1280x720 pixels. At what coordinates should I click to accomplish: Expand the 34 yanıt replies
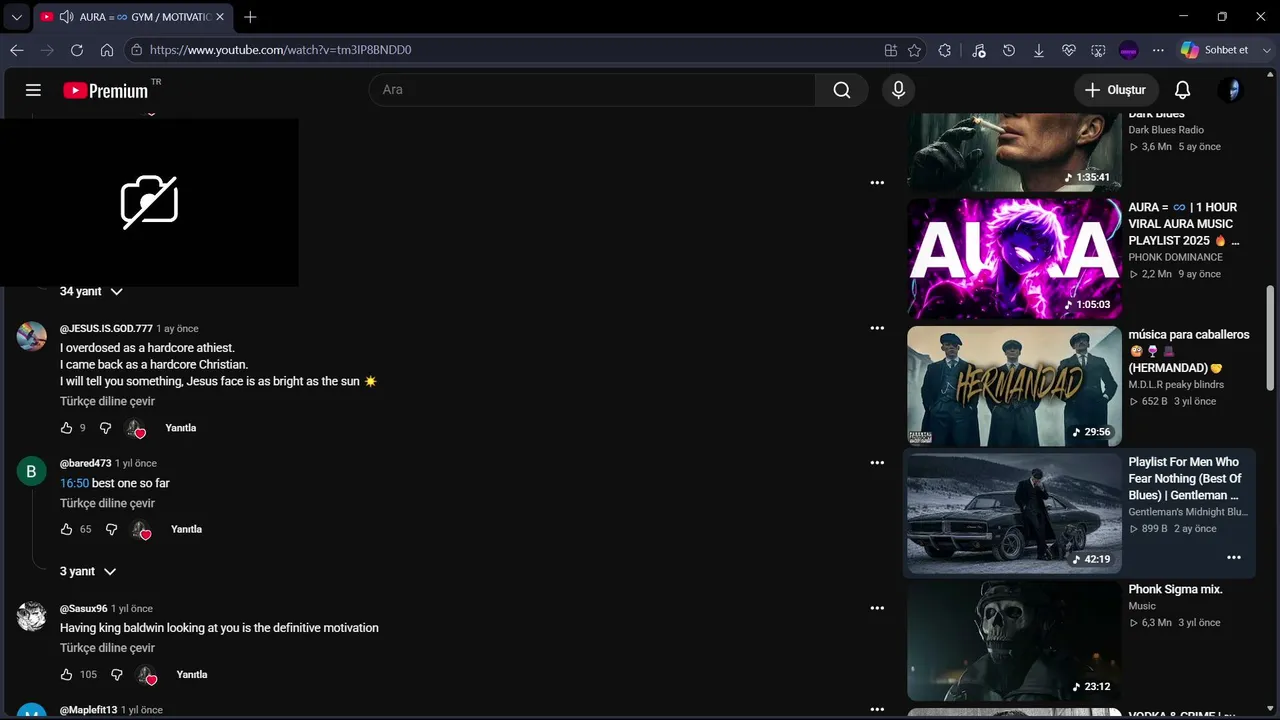(x=91, y=291)
